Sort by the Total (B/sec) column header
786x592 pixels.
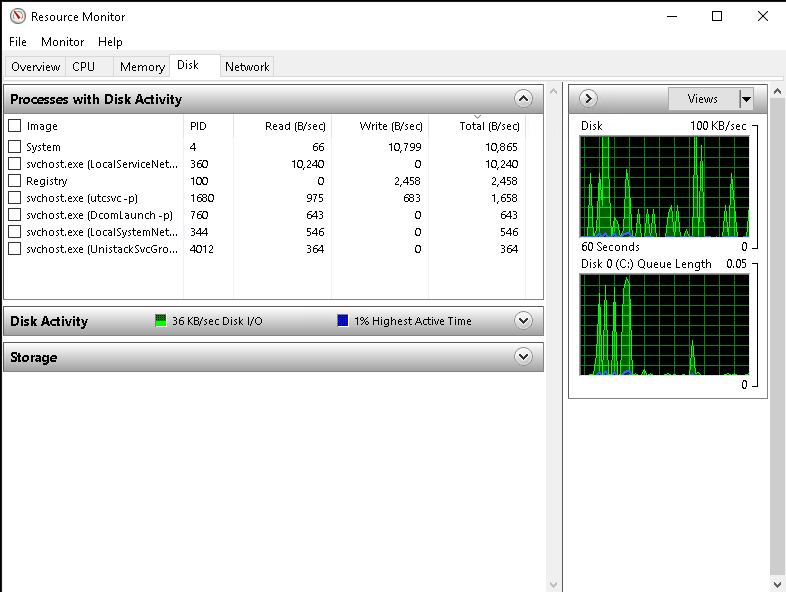pos(489,126)
